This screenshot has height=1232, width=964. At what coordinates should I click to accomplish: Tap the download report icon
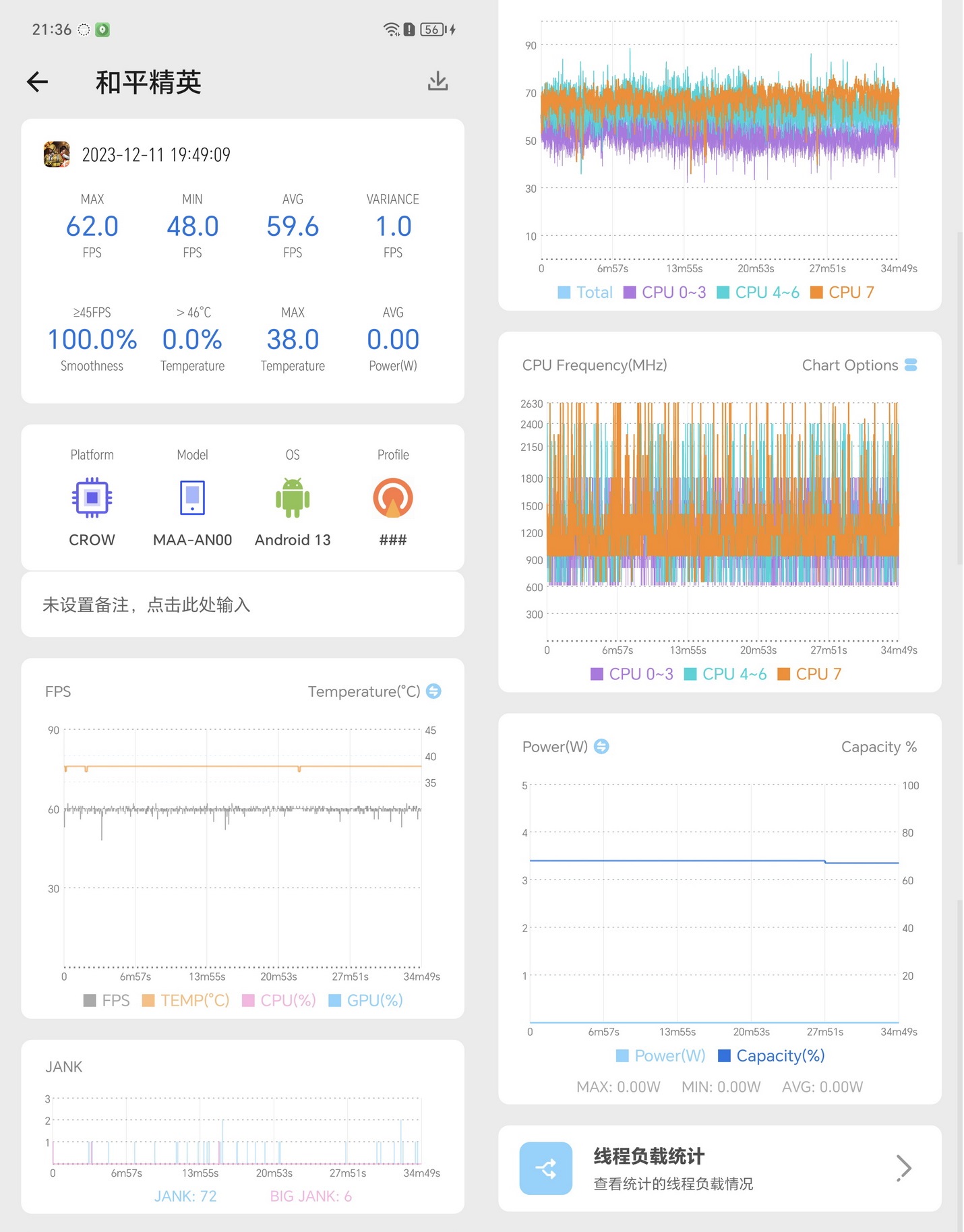pyautogui.click(x=438, y=81)
